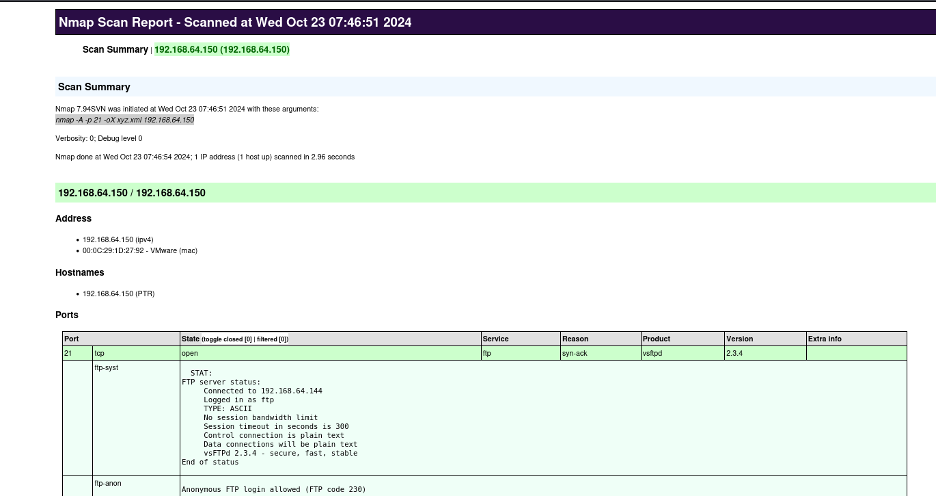Jump to host 192.168.64.150 green link

pos(221,49)
